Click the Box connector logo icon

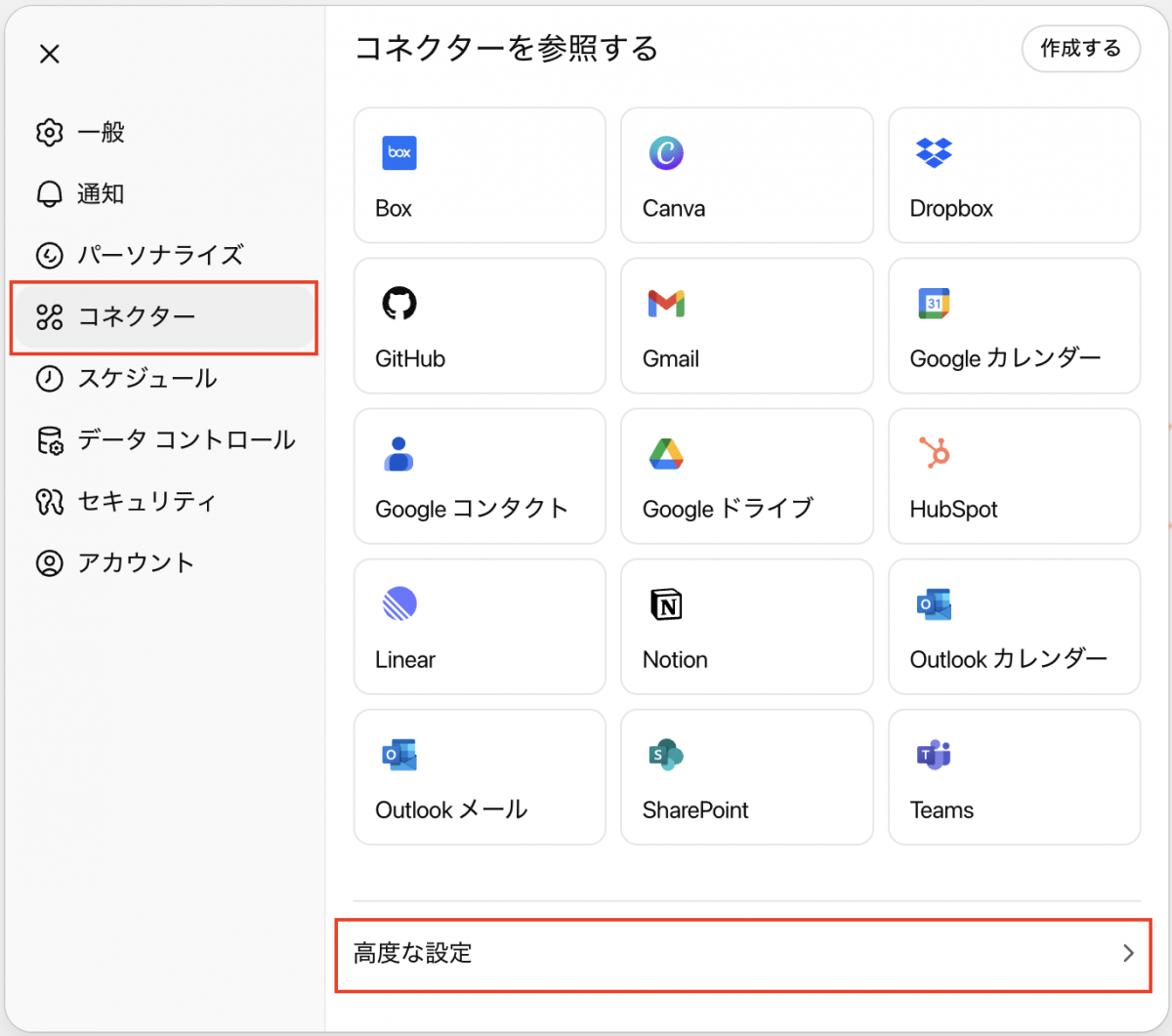click(x=399, y=152)
